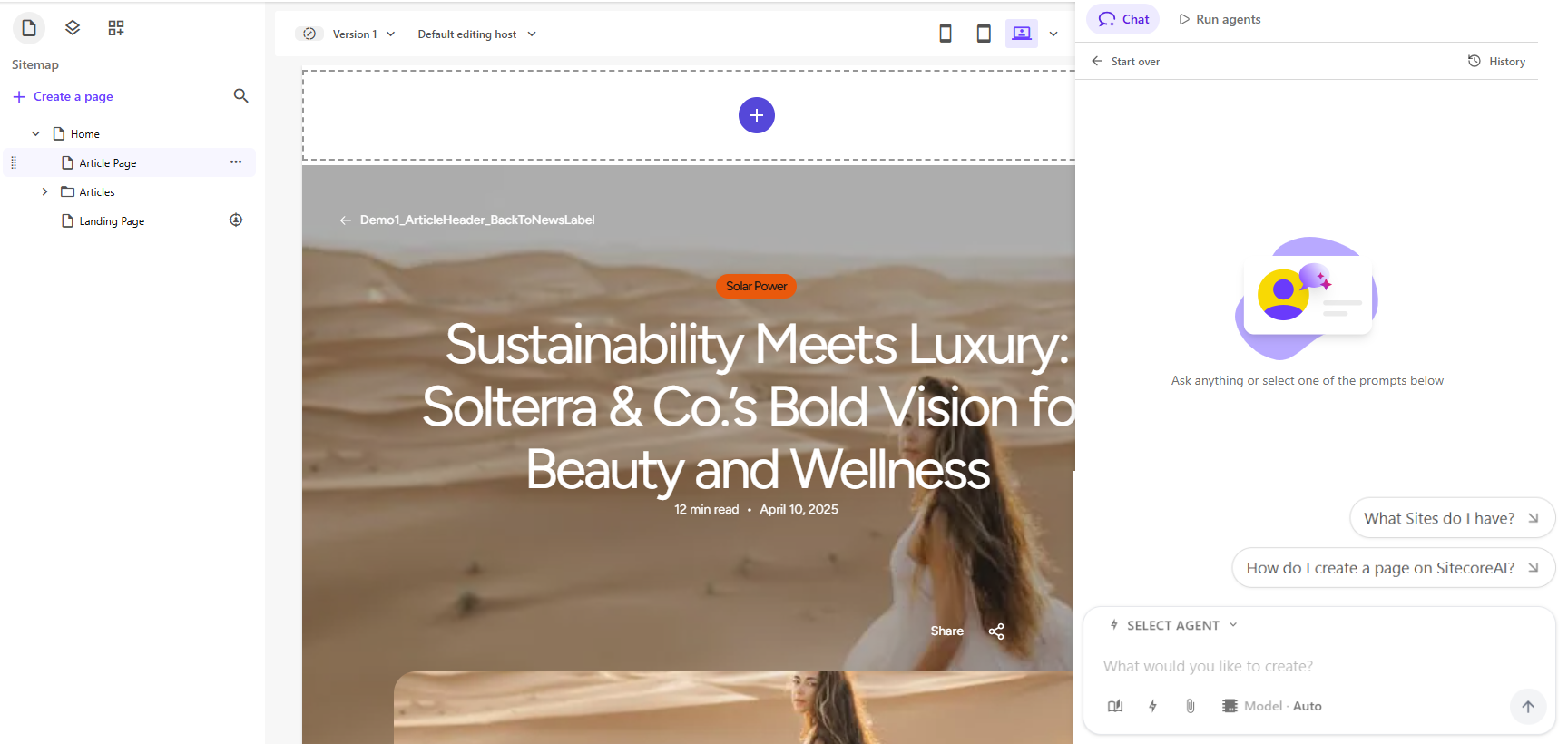This screenshot has height=744, width=1568.
Task: Click the article headline text
Action: pos(749,406)
